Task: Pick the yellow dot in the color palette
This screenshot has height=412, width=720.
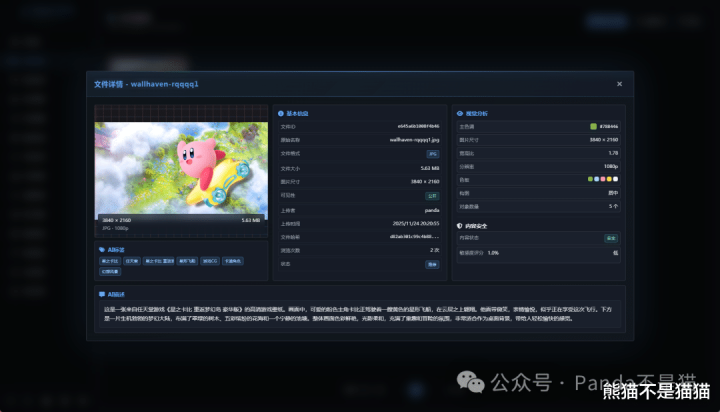Action: 609,179
